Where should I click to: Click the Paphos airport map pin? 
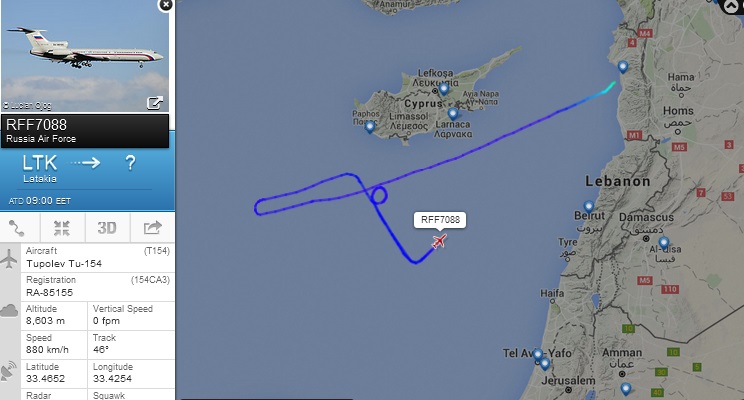point(370,127)
